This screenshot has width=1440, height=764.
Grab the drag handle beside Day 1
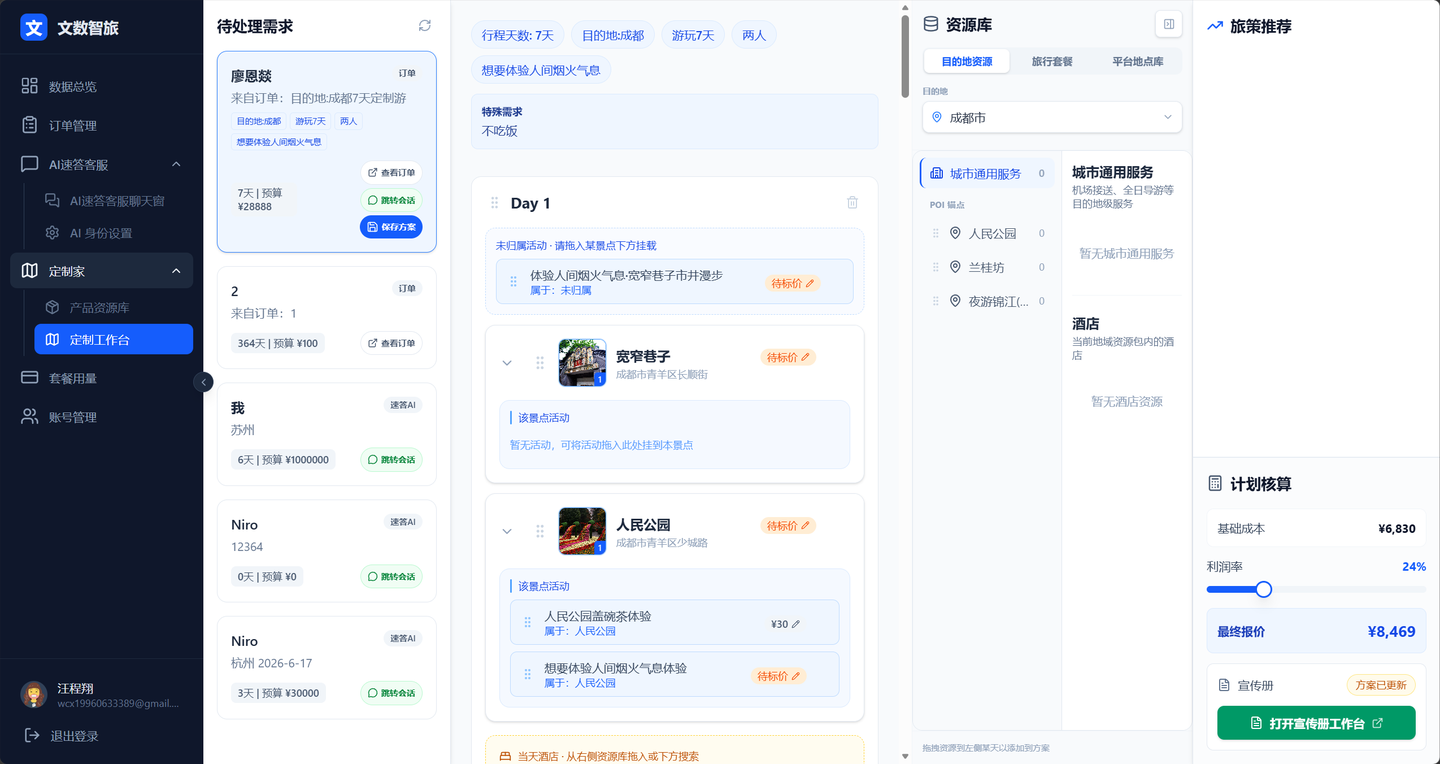pyautogui.click(x=494, y=203)
